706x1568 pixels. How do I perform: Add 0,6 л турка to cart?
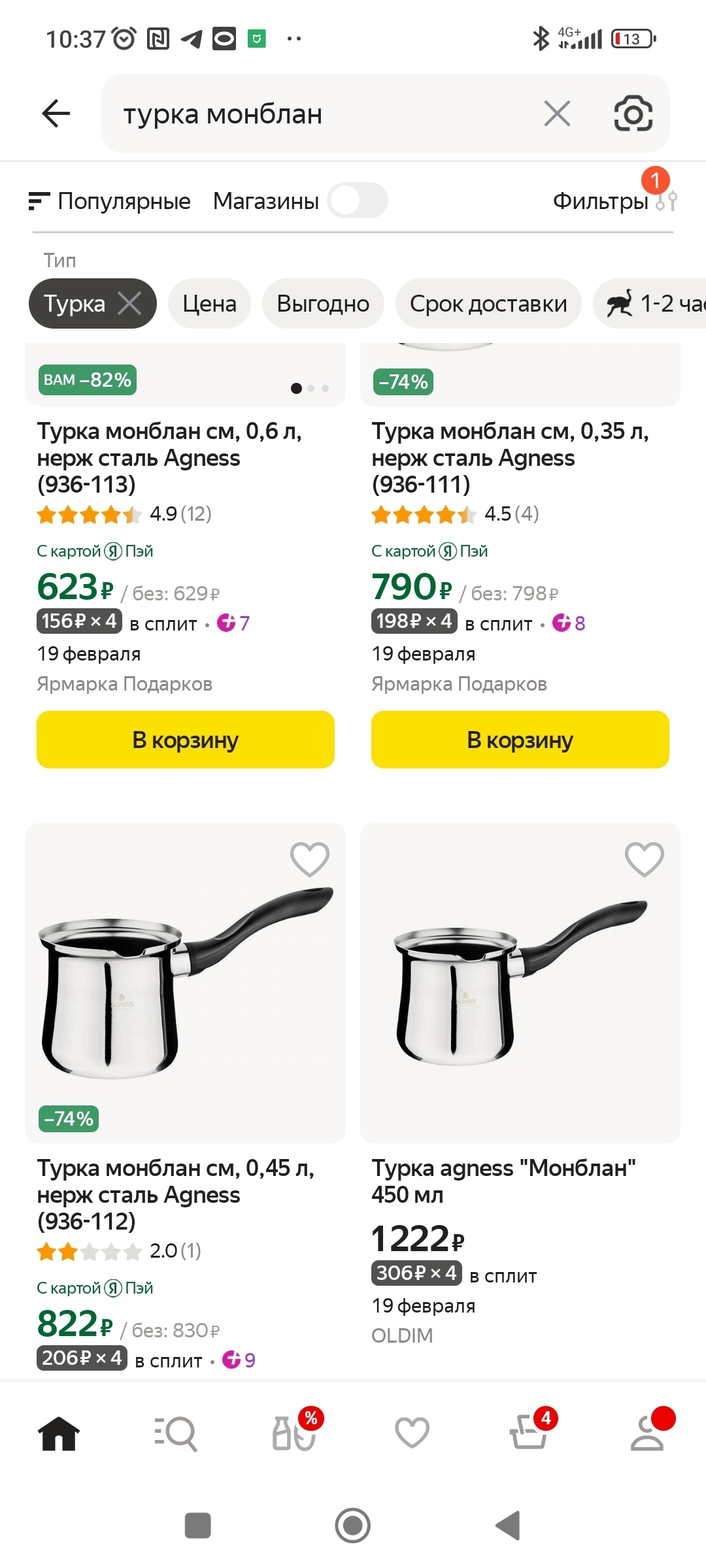click(x=186, y=740)
